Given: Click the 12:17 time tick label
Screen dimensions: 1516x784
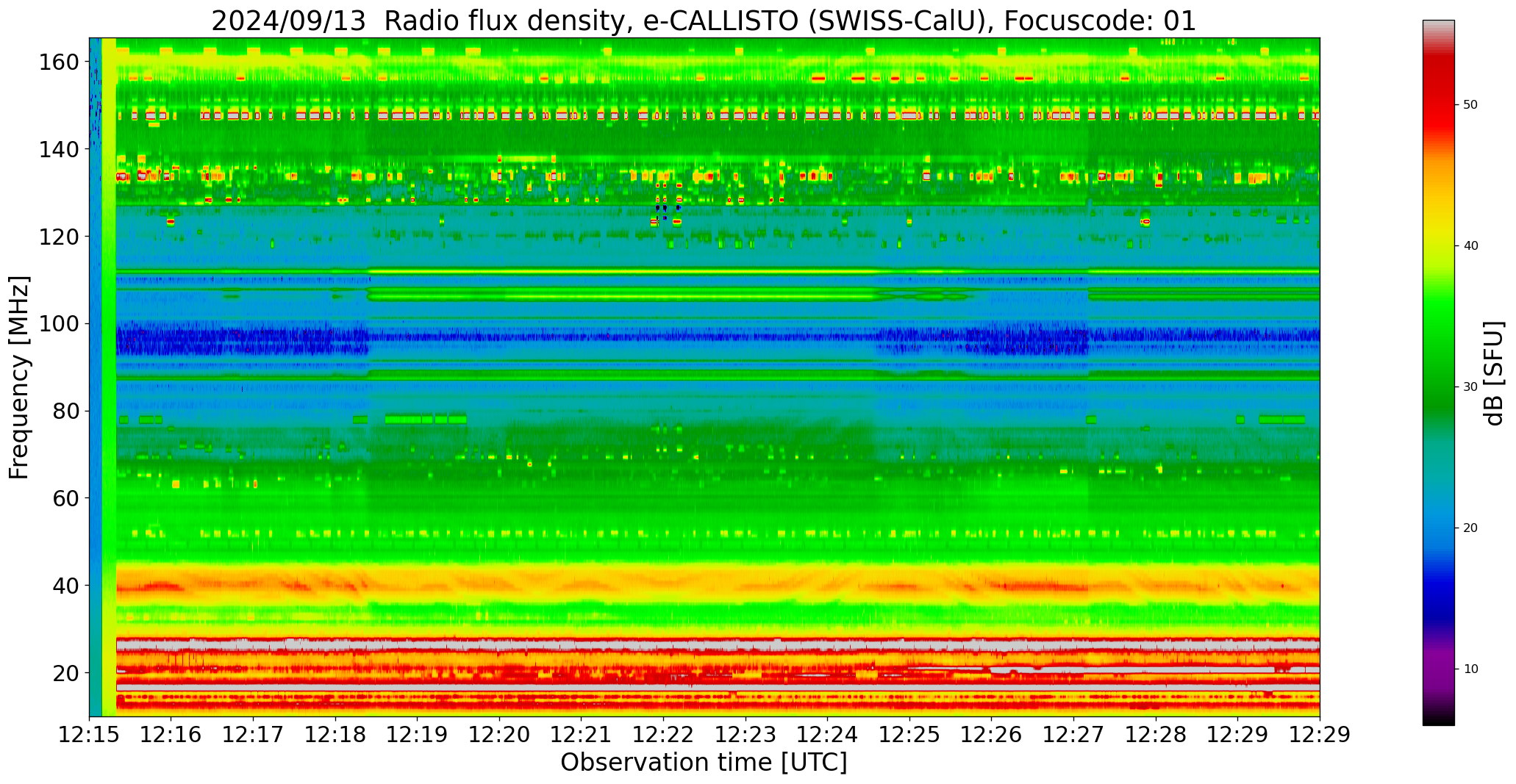Looking at the screenshot, I should (x=254, y=735).
